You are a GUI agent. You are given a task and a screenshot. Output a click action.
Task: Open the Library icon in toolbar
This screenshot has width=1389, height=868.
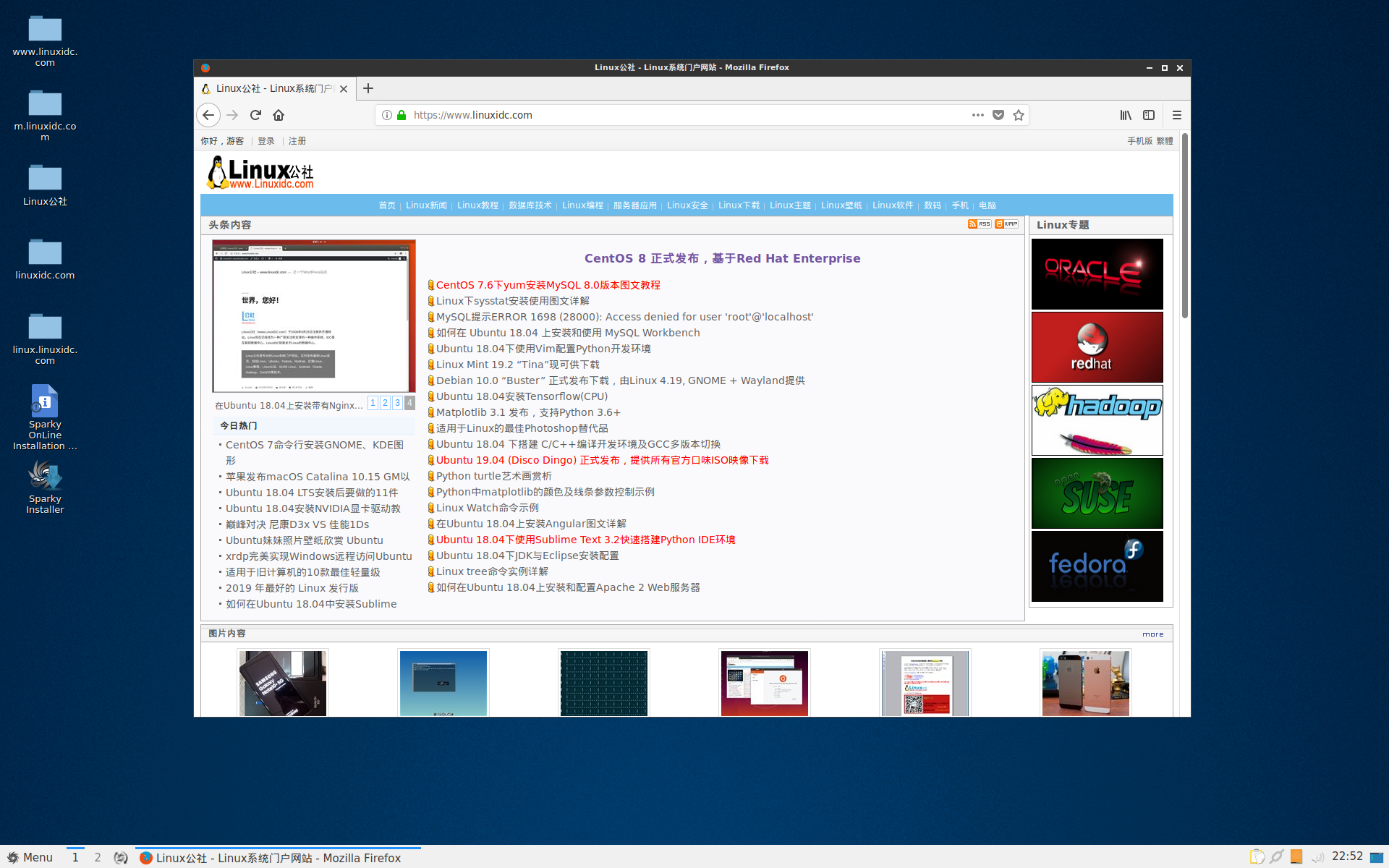[x=1126, y=115]
